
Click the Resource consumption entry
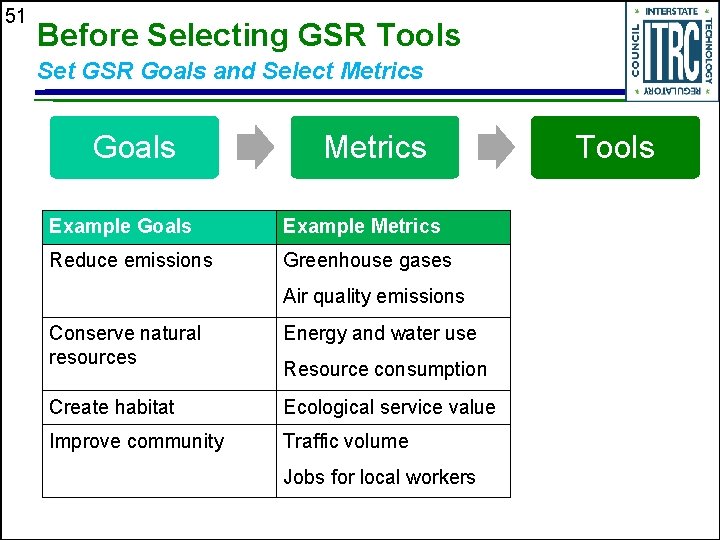click(385, 370)
